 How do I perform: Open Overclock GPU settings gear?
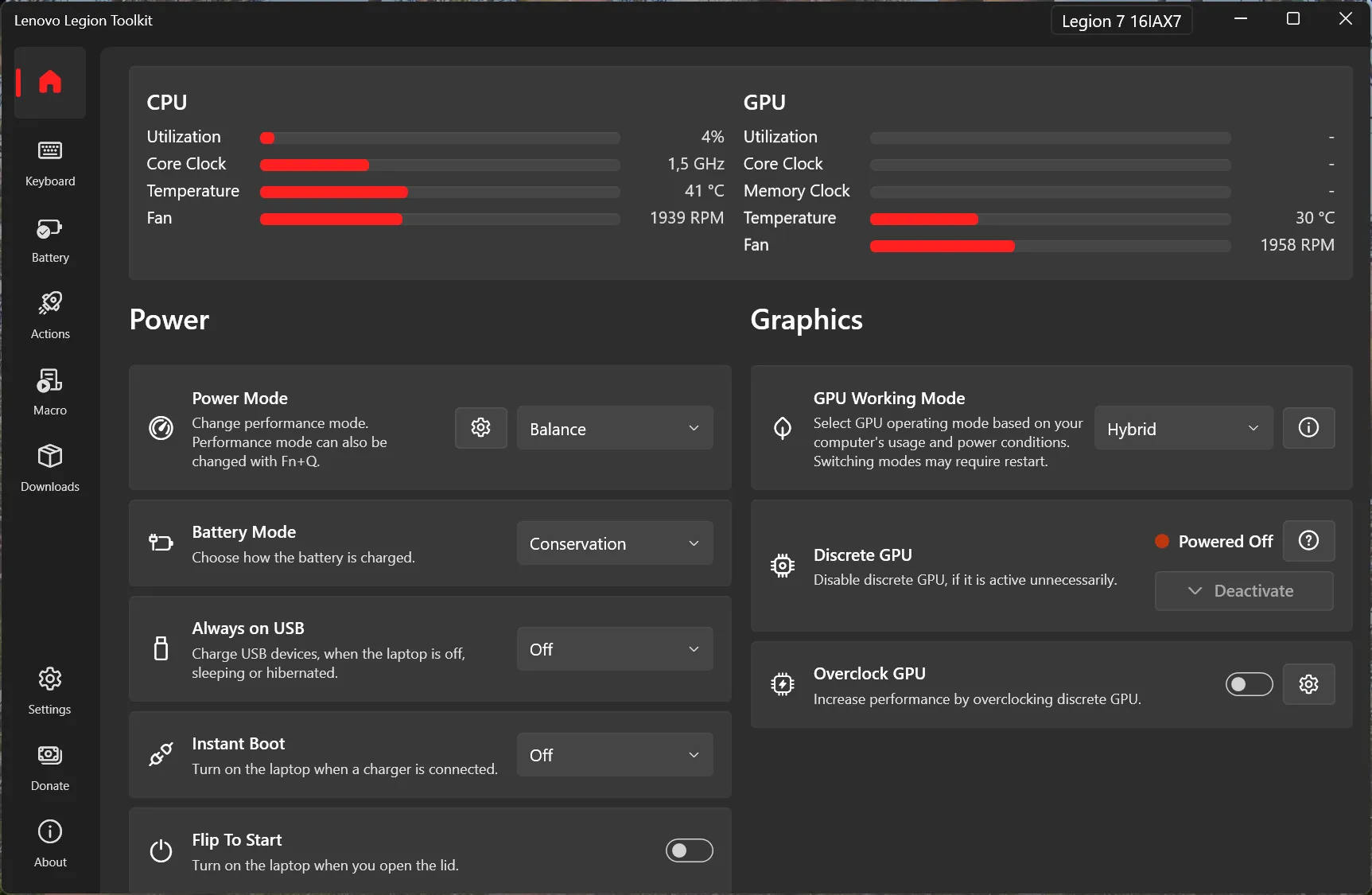point(1308,684)
